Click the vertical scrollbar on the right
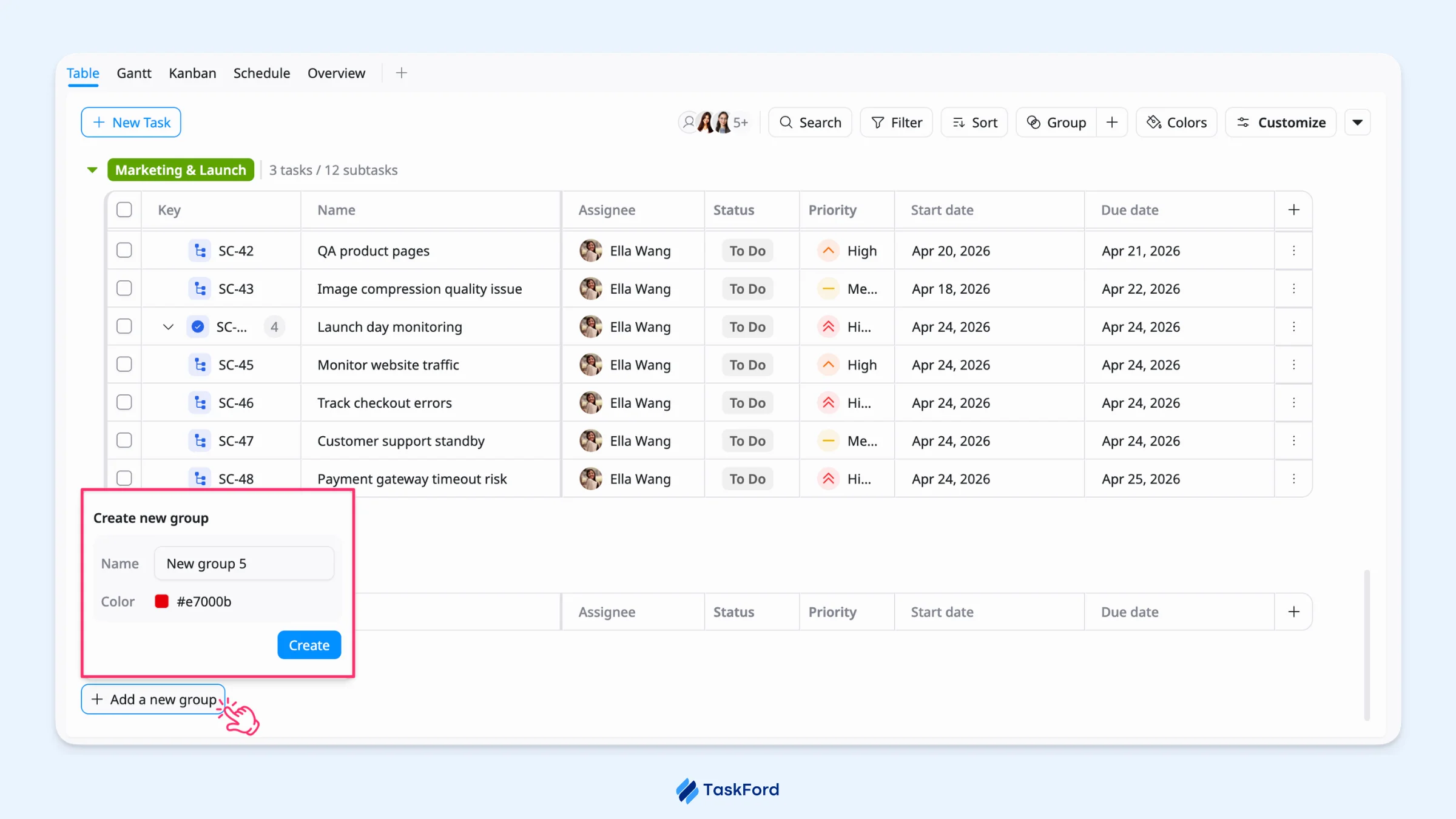This screenshot has width=1456, height=819. tap(1367, 645)
